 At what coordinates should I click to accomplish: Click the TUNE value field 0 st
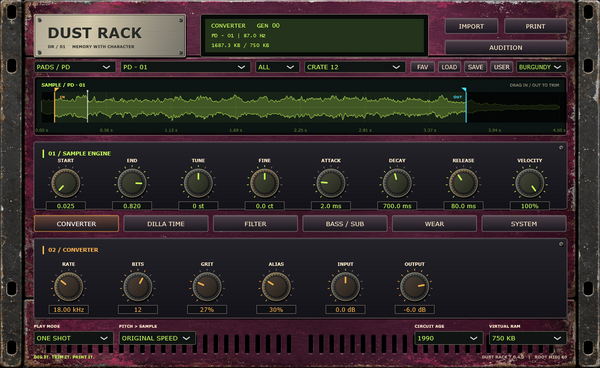(x=198, y=206)
